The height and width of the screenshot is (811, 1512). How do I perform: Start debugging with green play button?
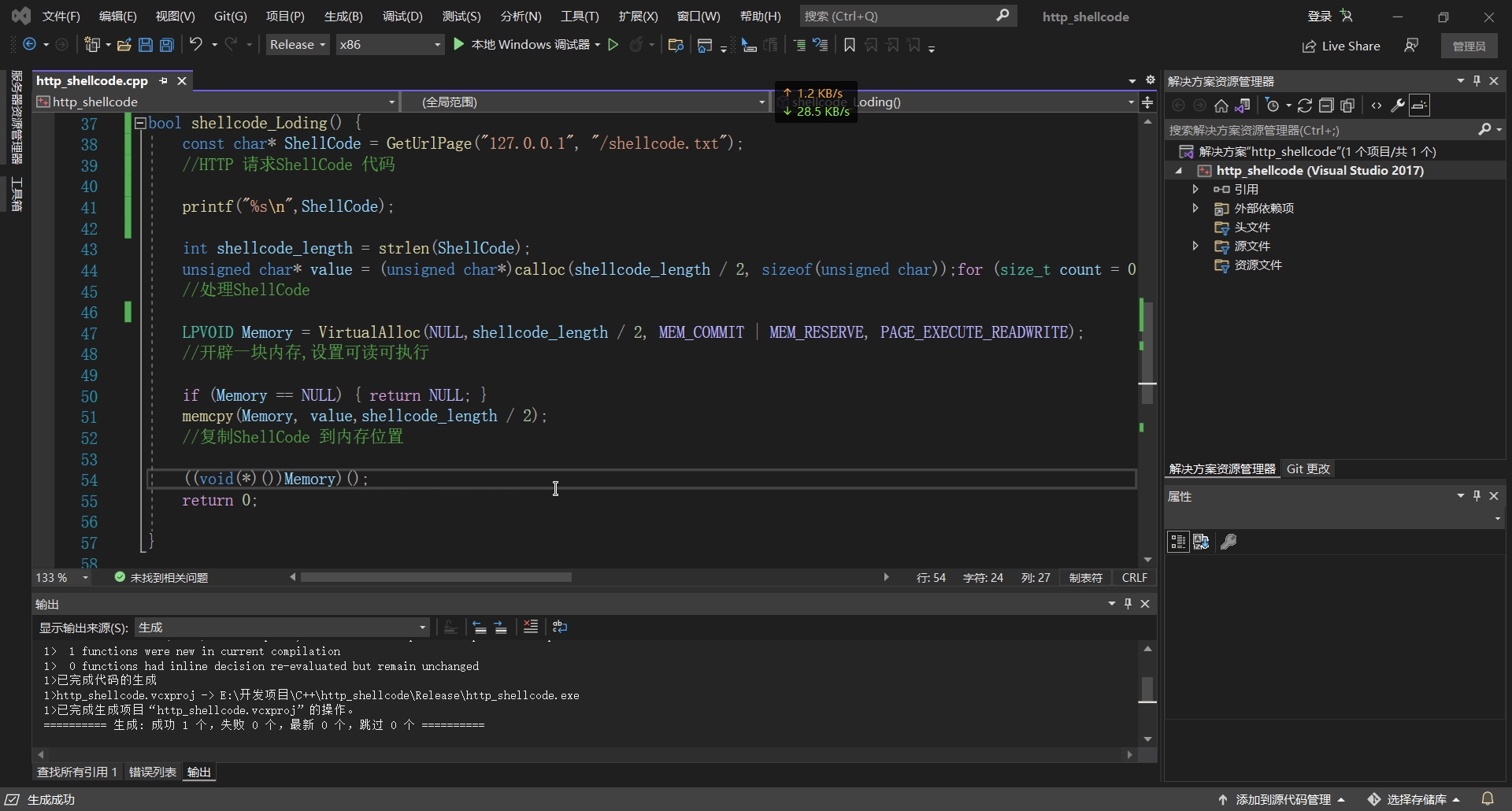click(458, 45)
